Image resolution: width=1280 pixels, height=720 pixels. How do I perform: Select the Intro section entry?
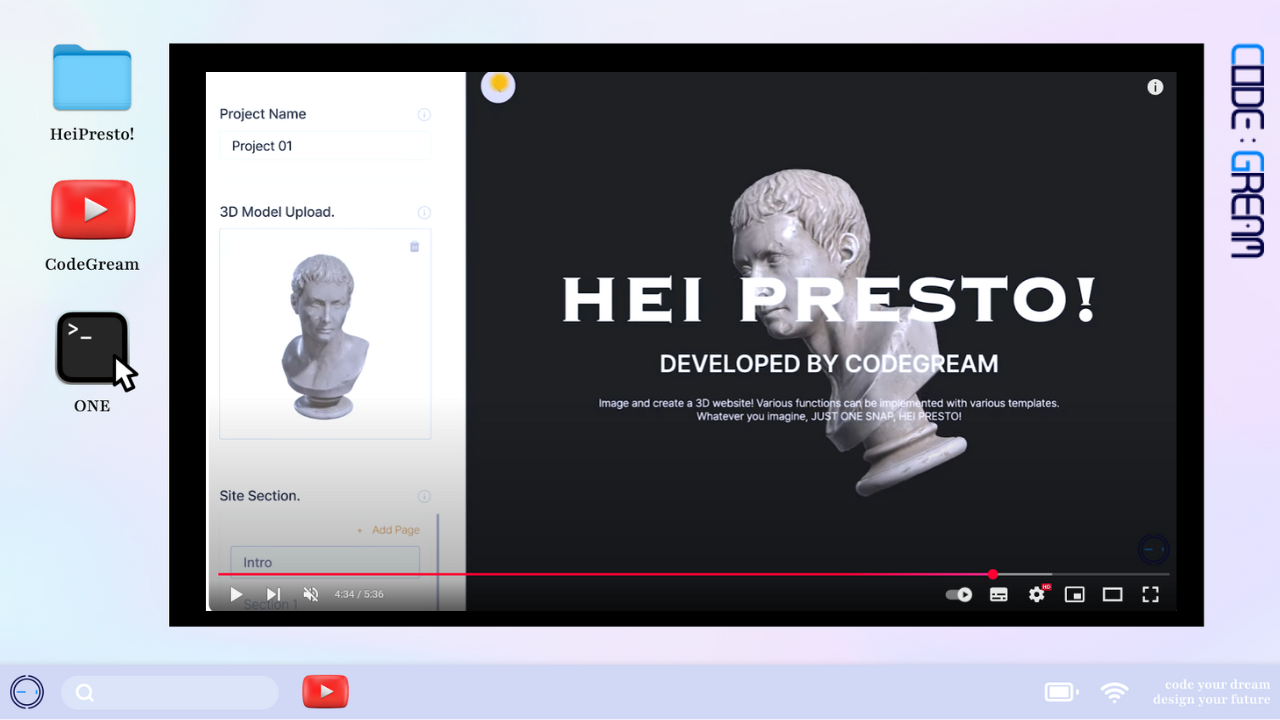[325, 562]
